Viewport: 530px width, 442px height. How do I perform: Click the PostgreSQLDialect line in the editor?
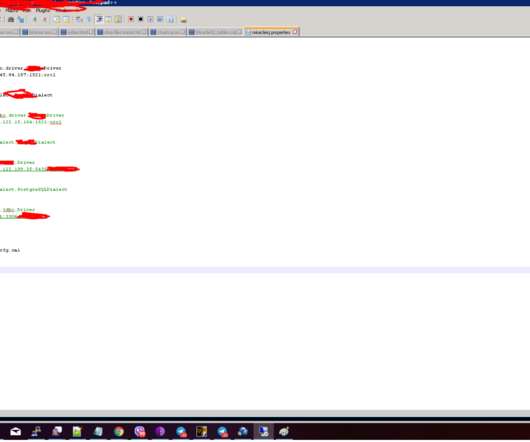(33, 189)
